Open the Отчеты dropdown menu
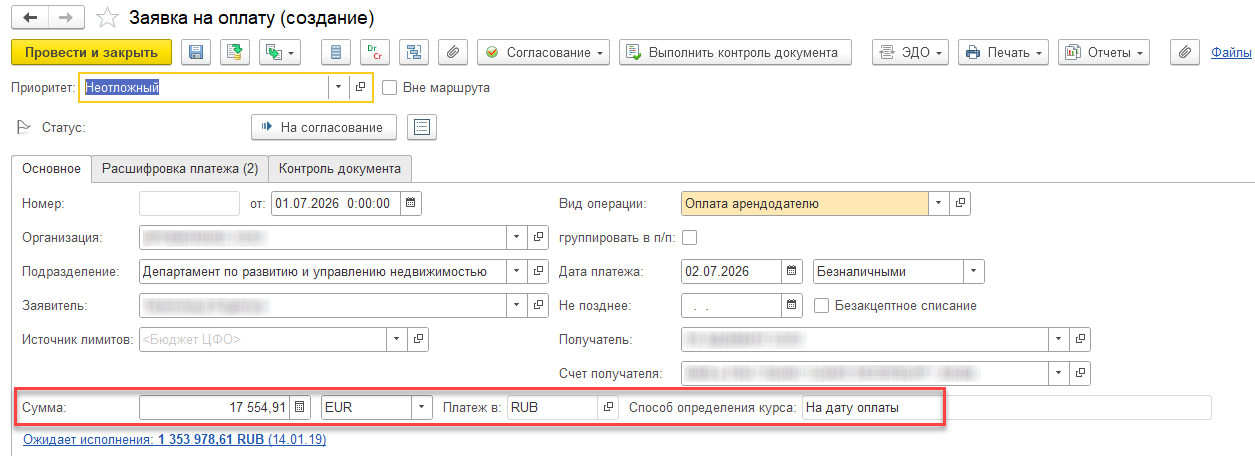1255x456 pixels. (x=1105, y=52)
